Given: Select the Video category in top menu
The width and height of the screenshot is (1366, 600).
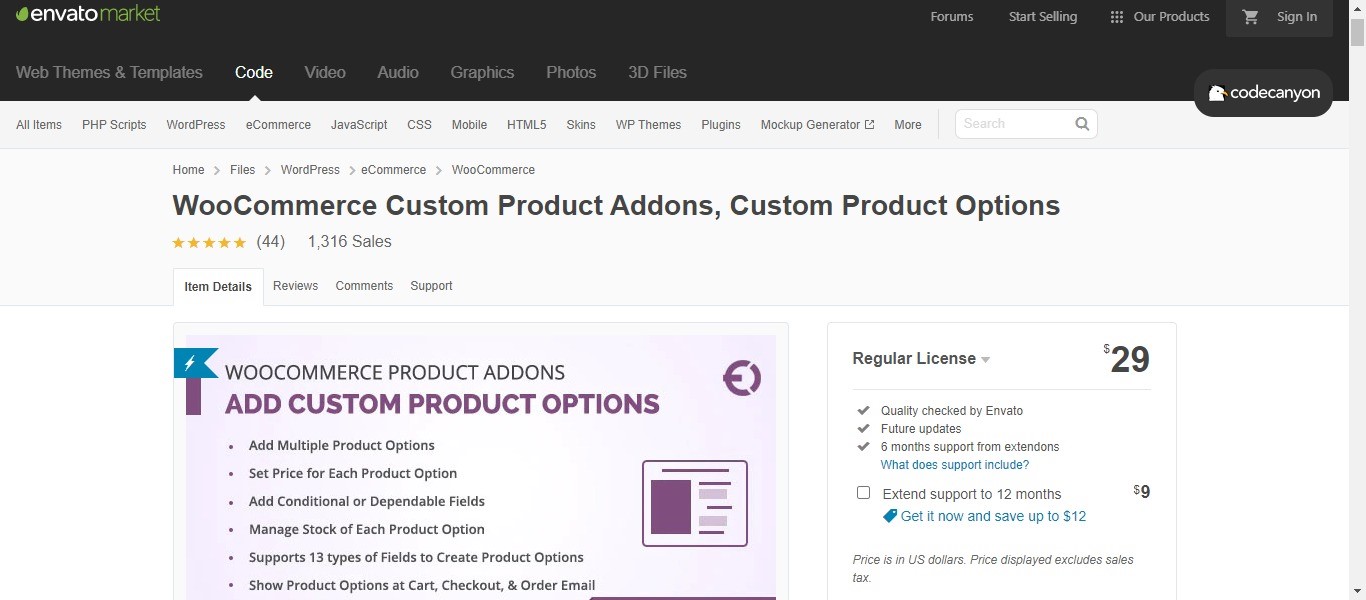Looking at the screenshot, I should [x=325, y=72].
